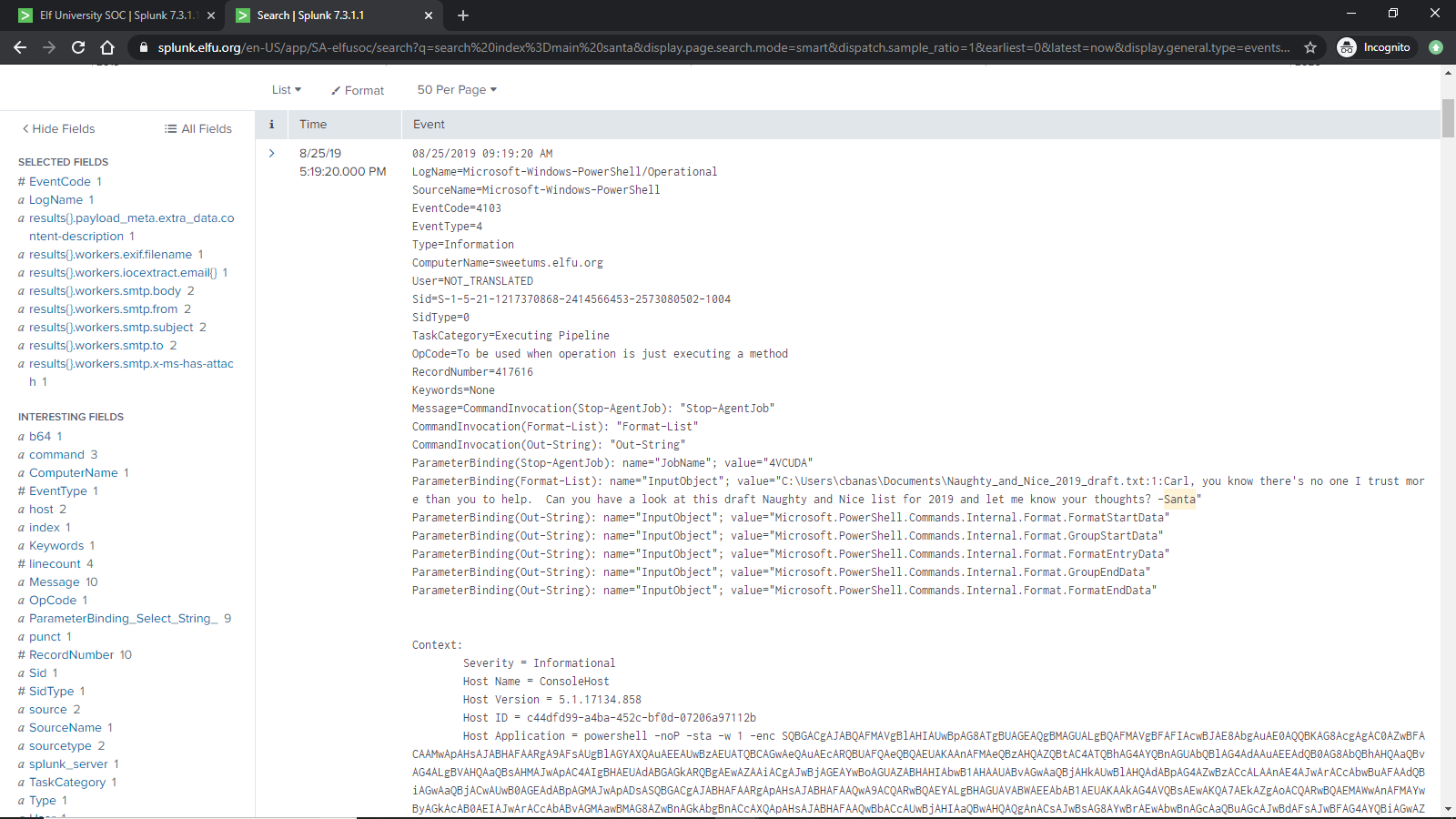This screenshot has height=819, width=1456.
Task: View site lock security info
Action: tap(143, 47)
